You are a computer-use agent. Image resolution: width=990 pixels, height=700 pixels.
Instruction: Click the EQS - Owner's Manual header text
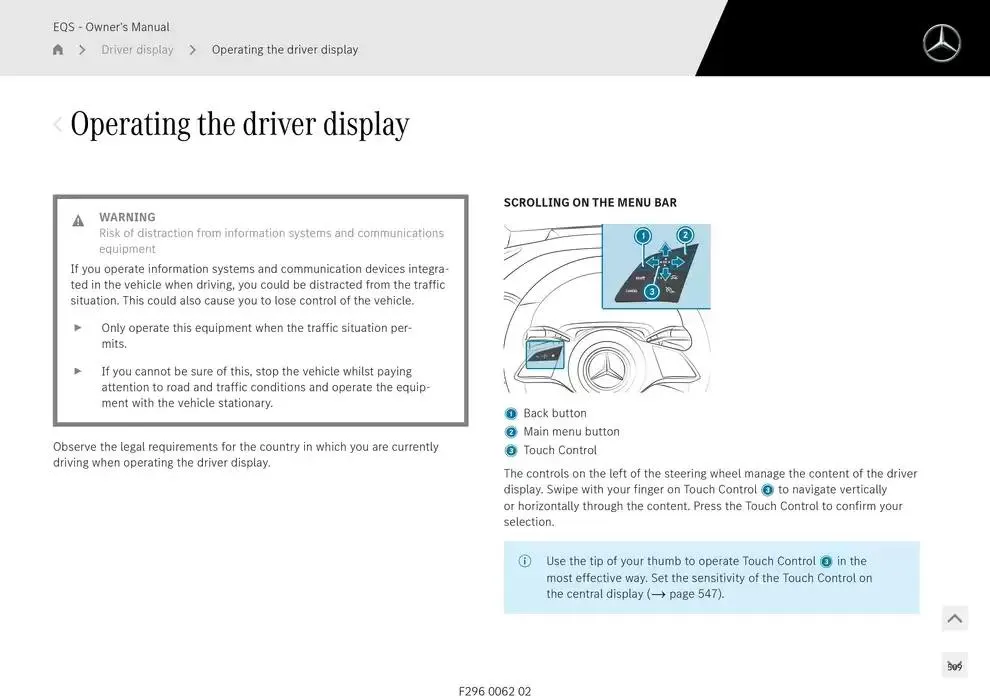pyautogui.click(x=110, y=26)
